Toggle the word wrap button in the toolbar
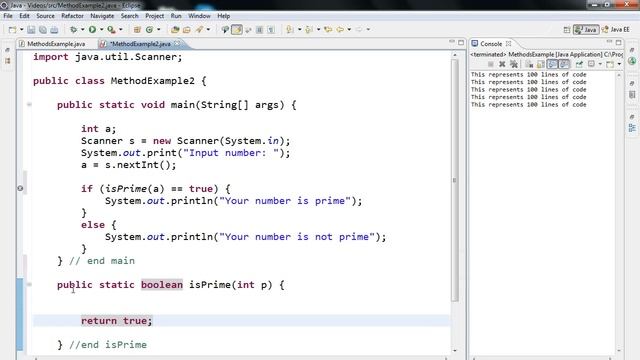The height and width of the screenshot is (360, 640). tap(248, 29)
